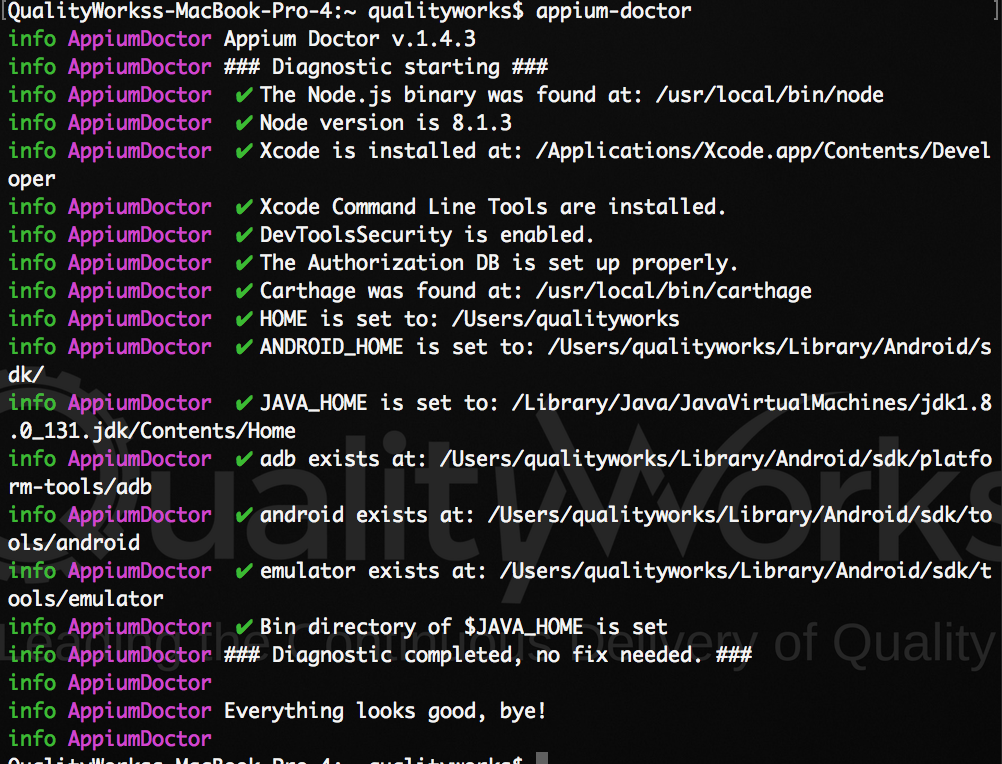The width and height of the screenshot is (1002, 764).
Task: Click the checkmark before 'The Authorization DB'
Action: tap(243, 263)
